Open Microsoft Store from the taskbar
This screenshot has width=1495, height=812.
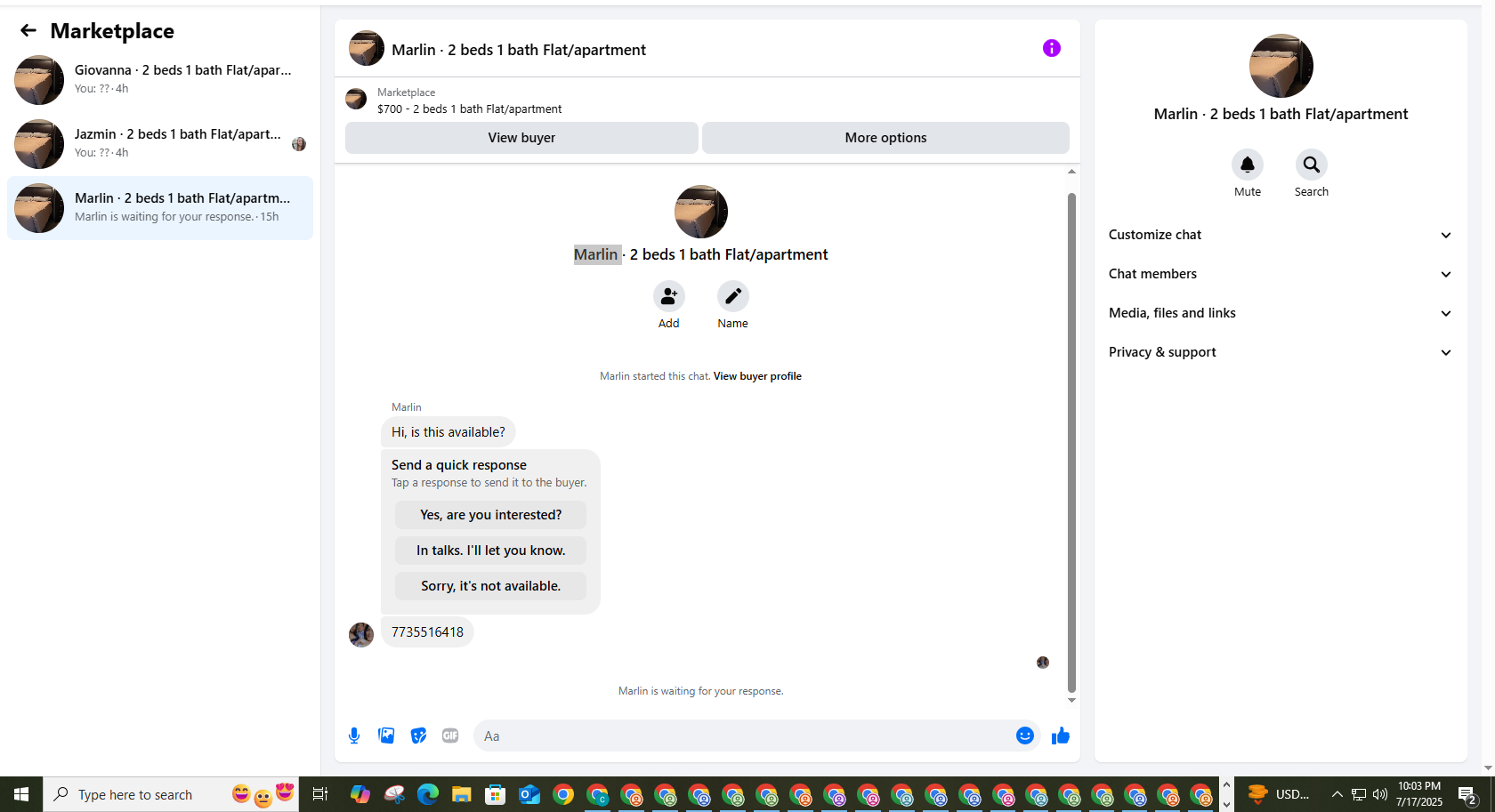coord(495,794)
